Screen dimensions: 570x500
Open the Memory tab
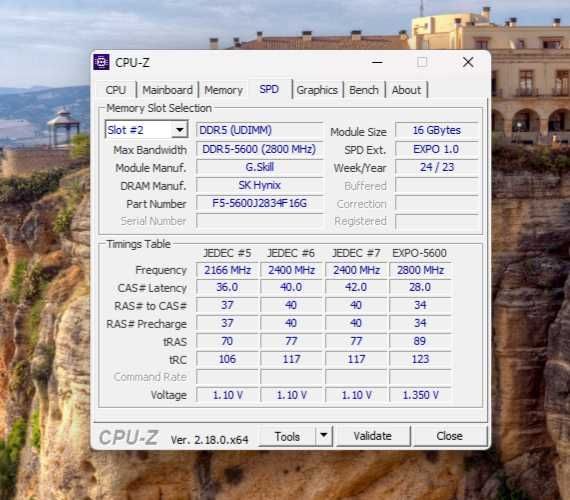click(224, 90)
